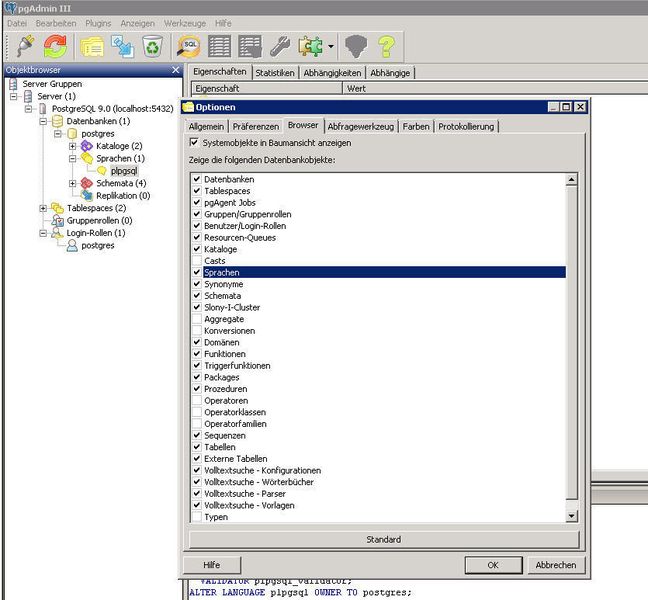Open the SQL query tool icon

189,46
